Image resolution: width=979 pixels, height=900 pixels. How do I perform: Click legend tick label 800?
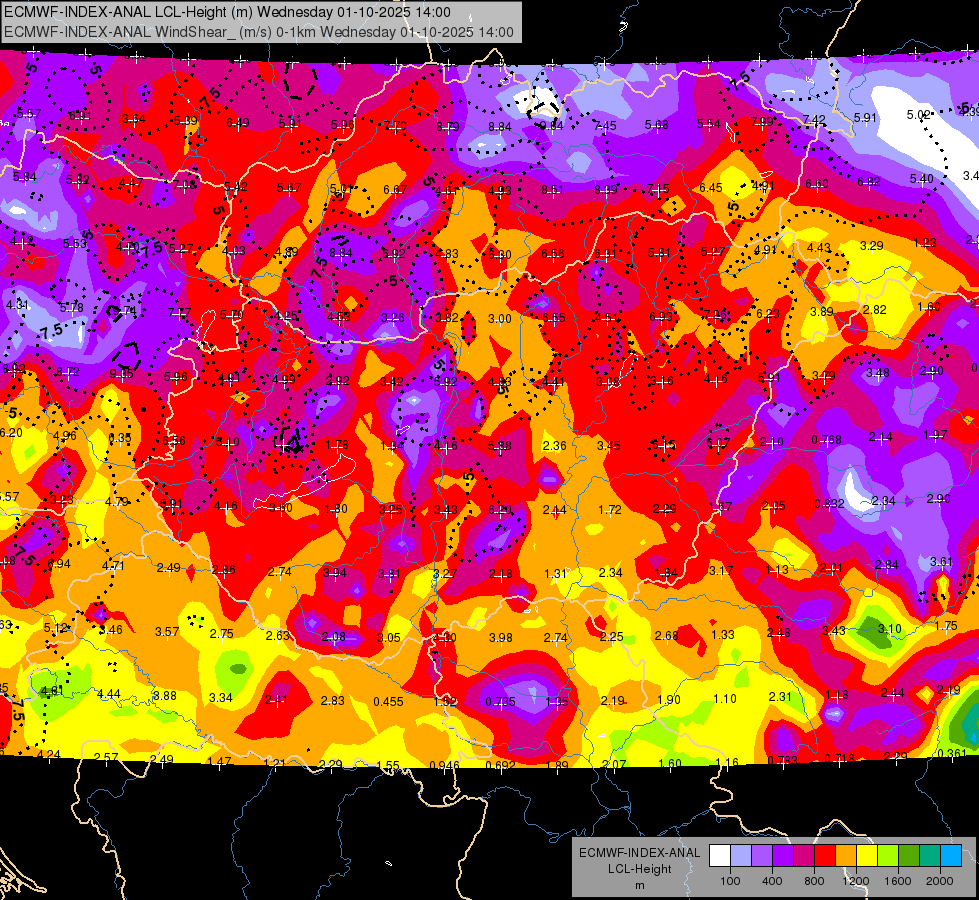coord(814,881)
